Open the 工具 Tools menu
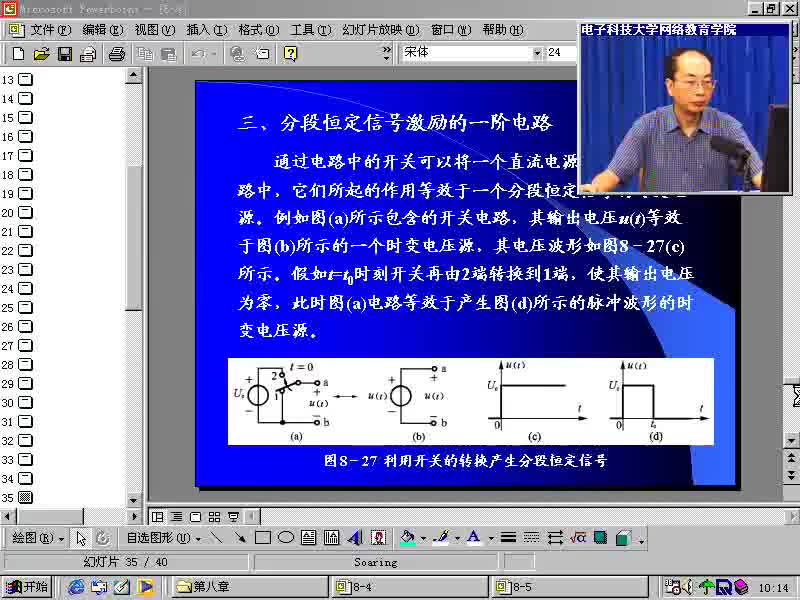This screenshot has height=600, width=800. click(311, 30)
